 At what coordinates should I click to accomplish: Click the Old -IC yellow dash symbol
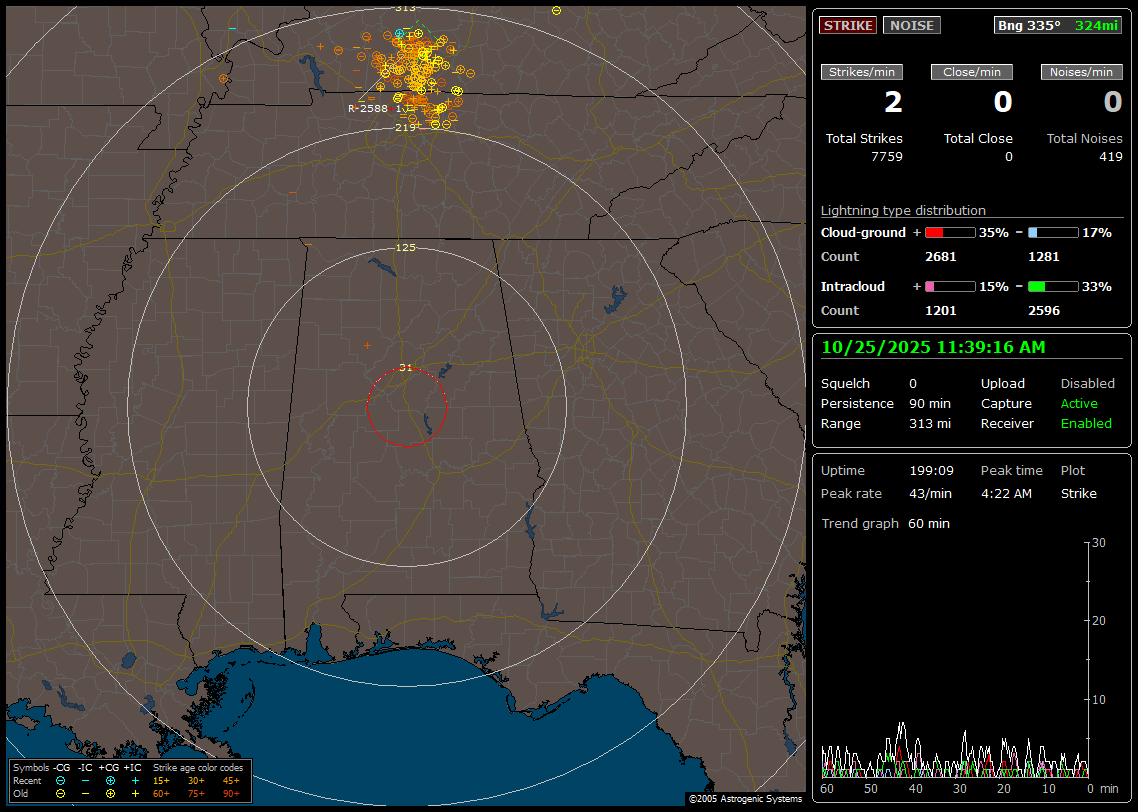pyautogui.click(x=85, y=793)
